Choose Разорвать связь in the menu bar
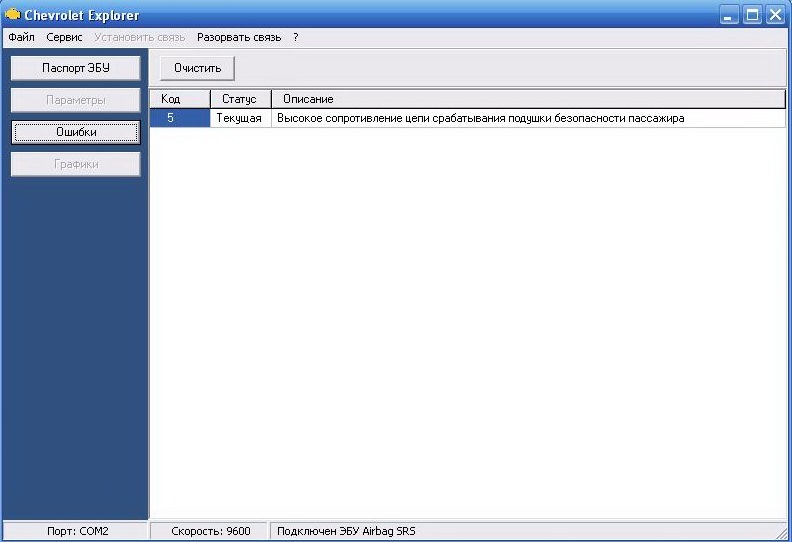Image resolution: width=792 pixels, height=542 pixels. point(239,37)
